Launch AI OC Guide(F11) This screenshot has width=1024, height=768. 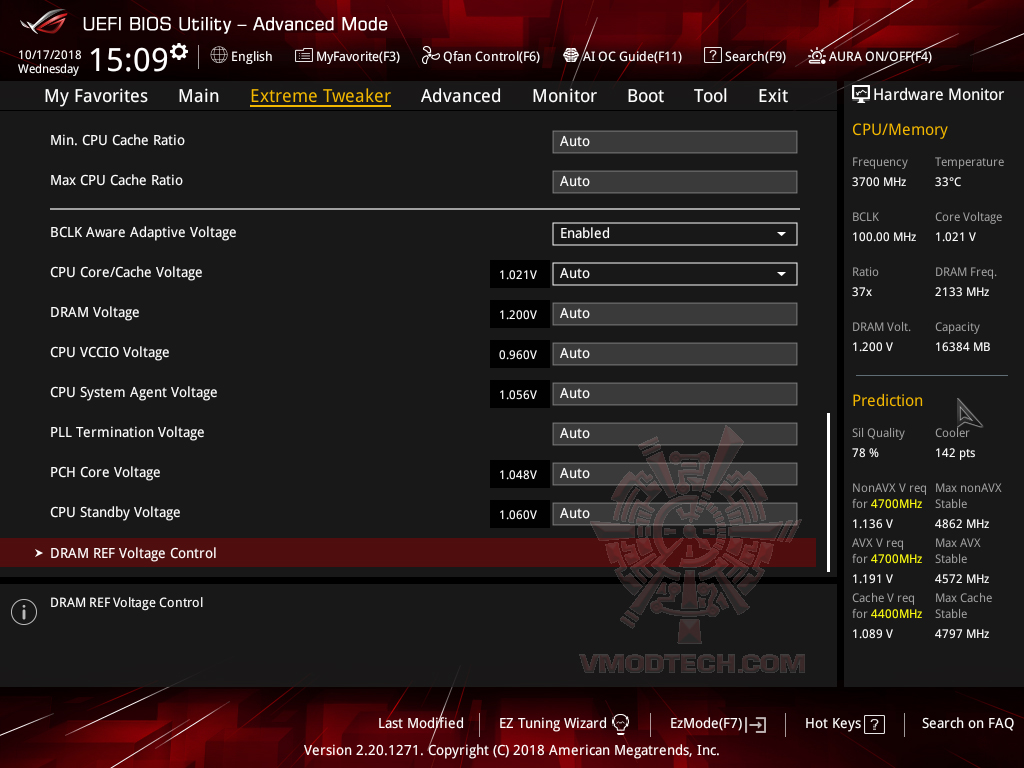point(622,56)
